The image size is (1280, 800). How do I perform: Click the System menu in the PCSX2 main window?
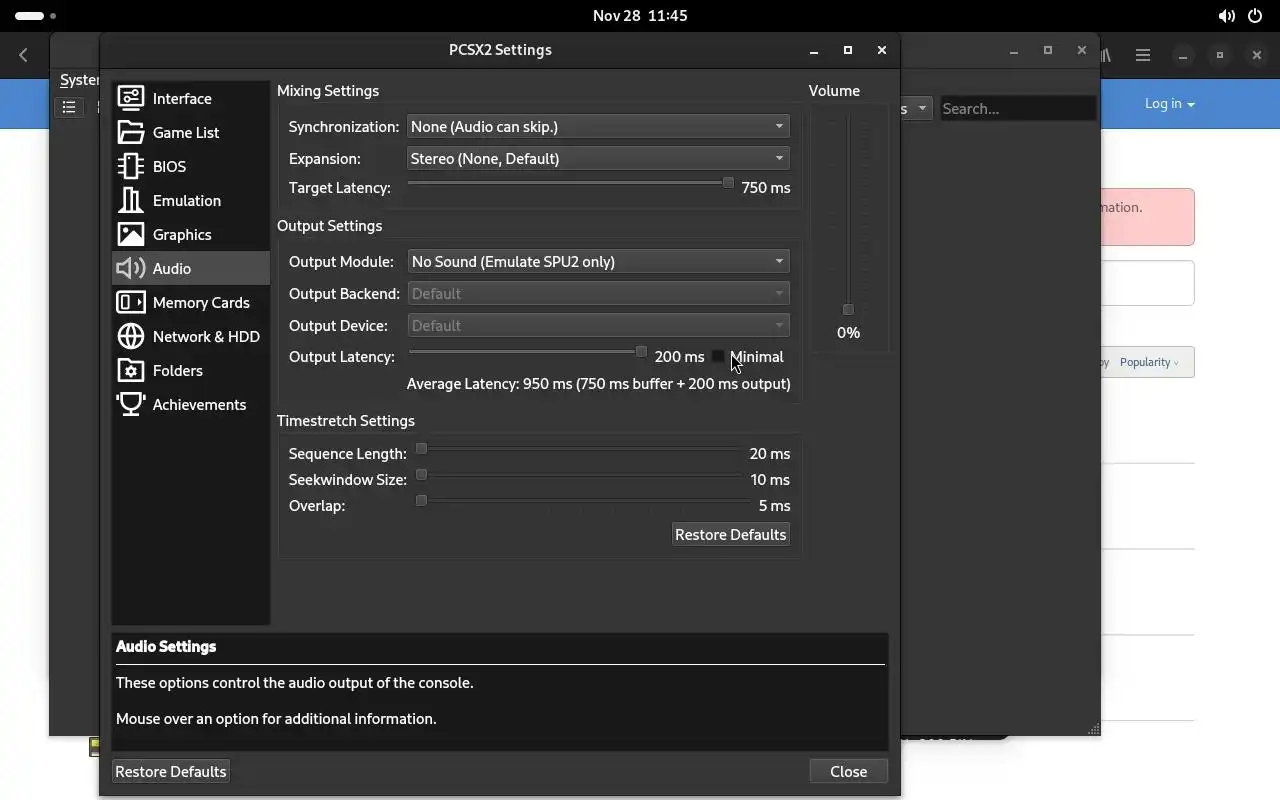[79, 80]
